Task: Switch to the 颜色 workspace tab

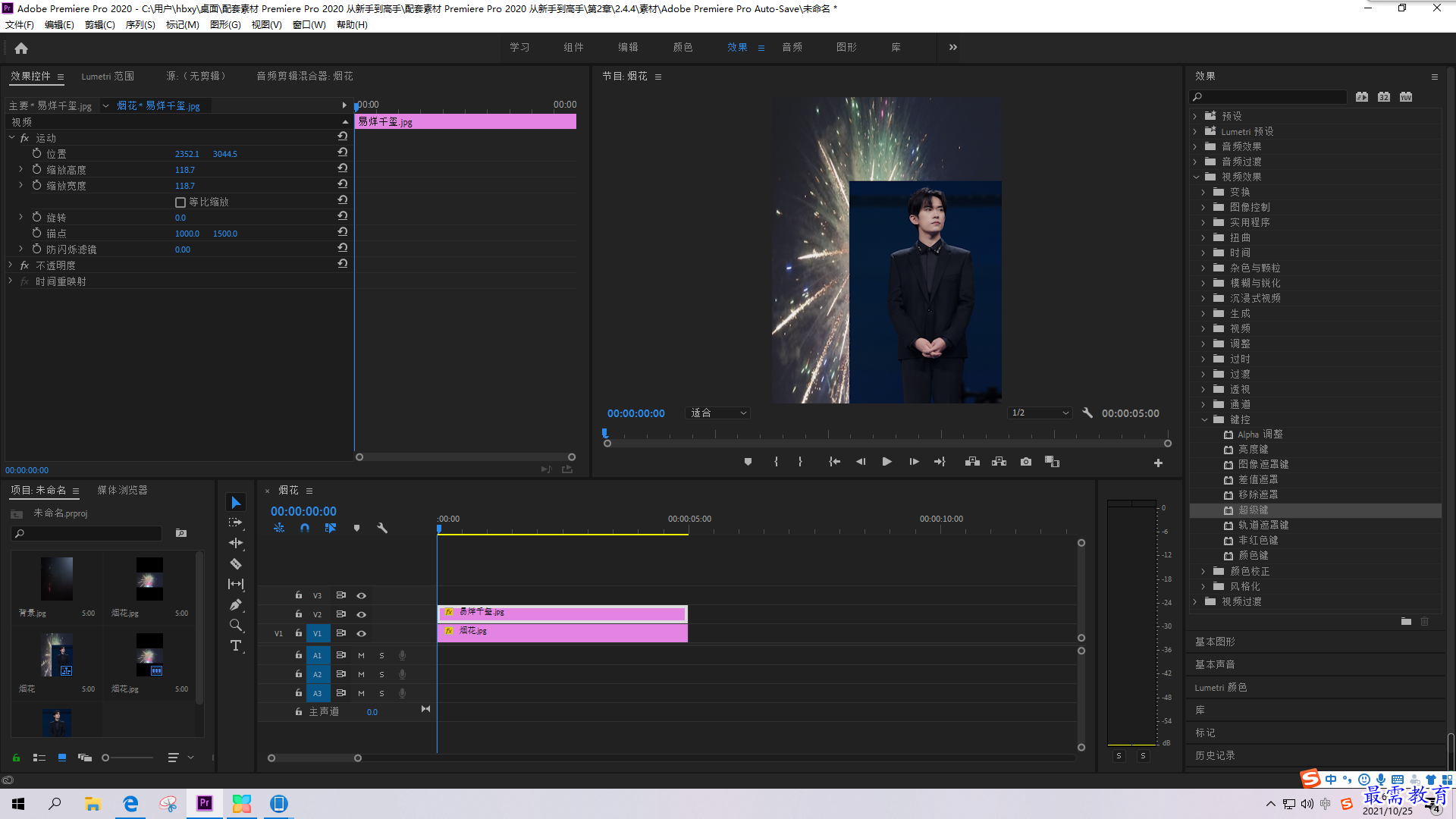Action: tap(682, 47)
